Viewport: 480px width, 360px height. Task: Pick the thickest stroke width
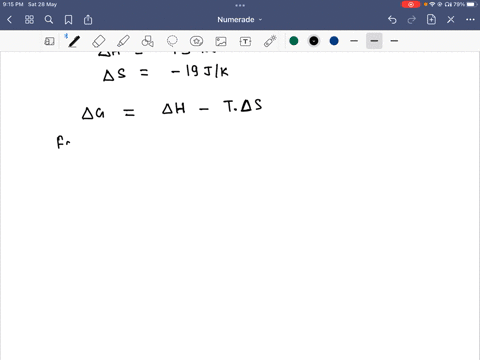[394, 41]
